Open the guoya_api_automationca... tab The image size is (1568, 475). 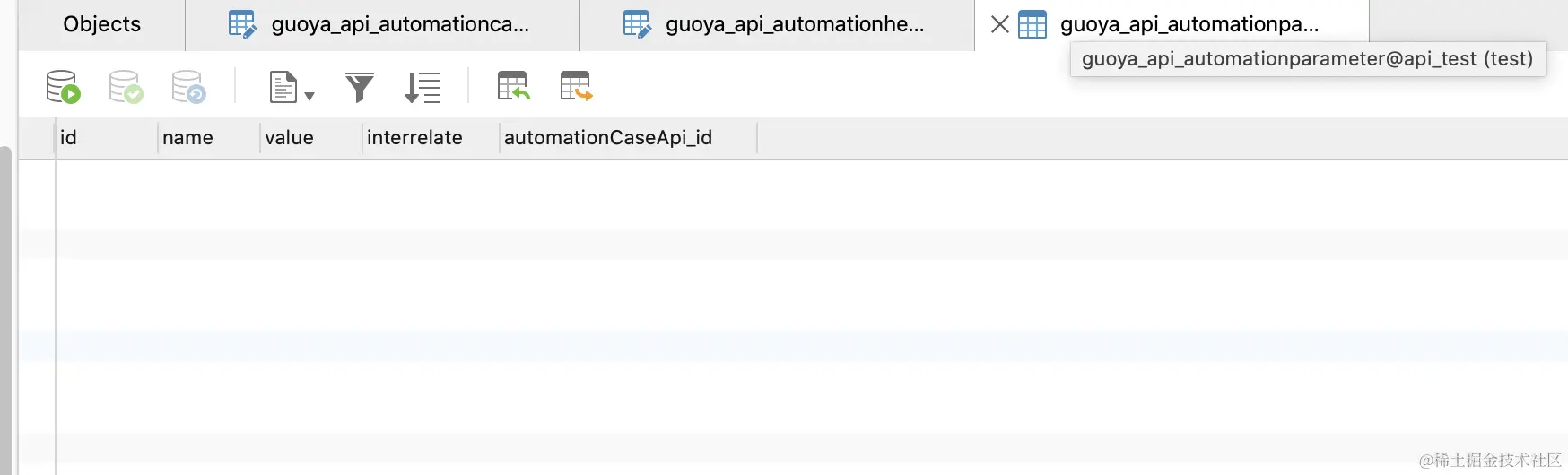click(399, 24)
